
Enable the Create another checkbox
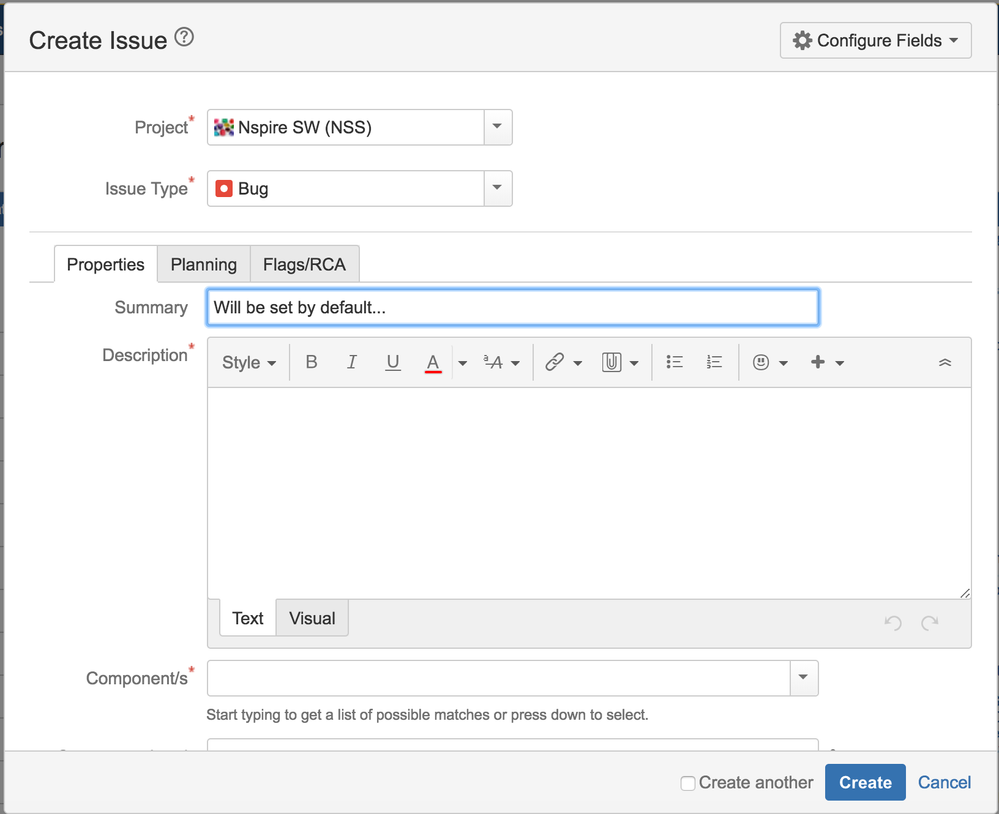click(688, 783)
